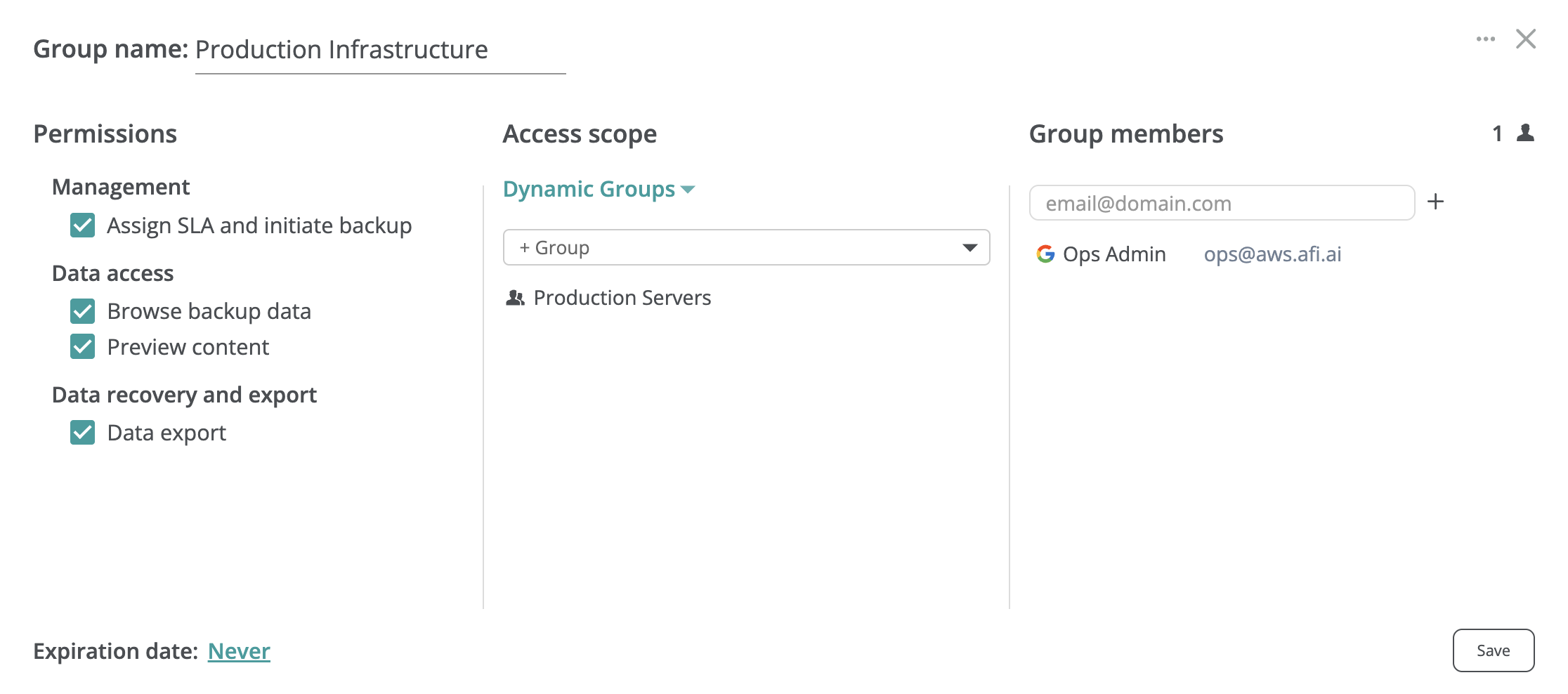1568x694 pixels.
Task: Click the Access scope heading
Action: coord(580,134)
